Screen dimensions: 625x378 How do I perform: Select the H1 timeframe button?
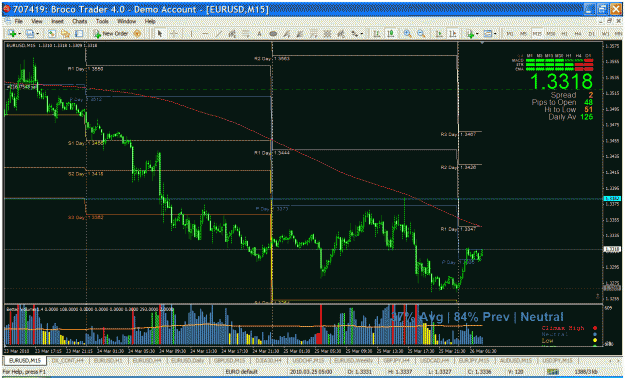(x=564, y=34)
